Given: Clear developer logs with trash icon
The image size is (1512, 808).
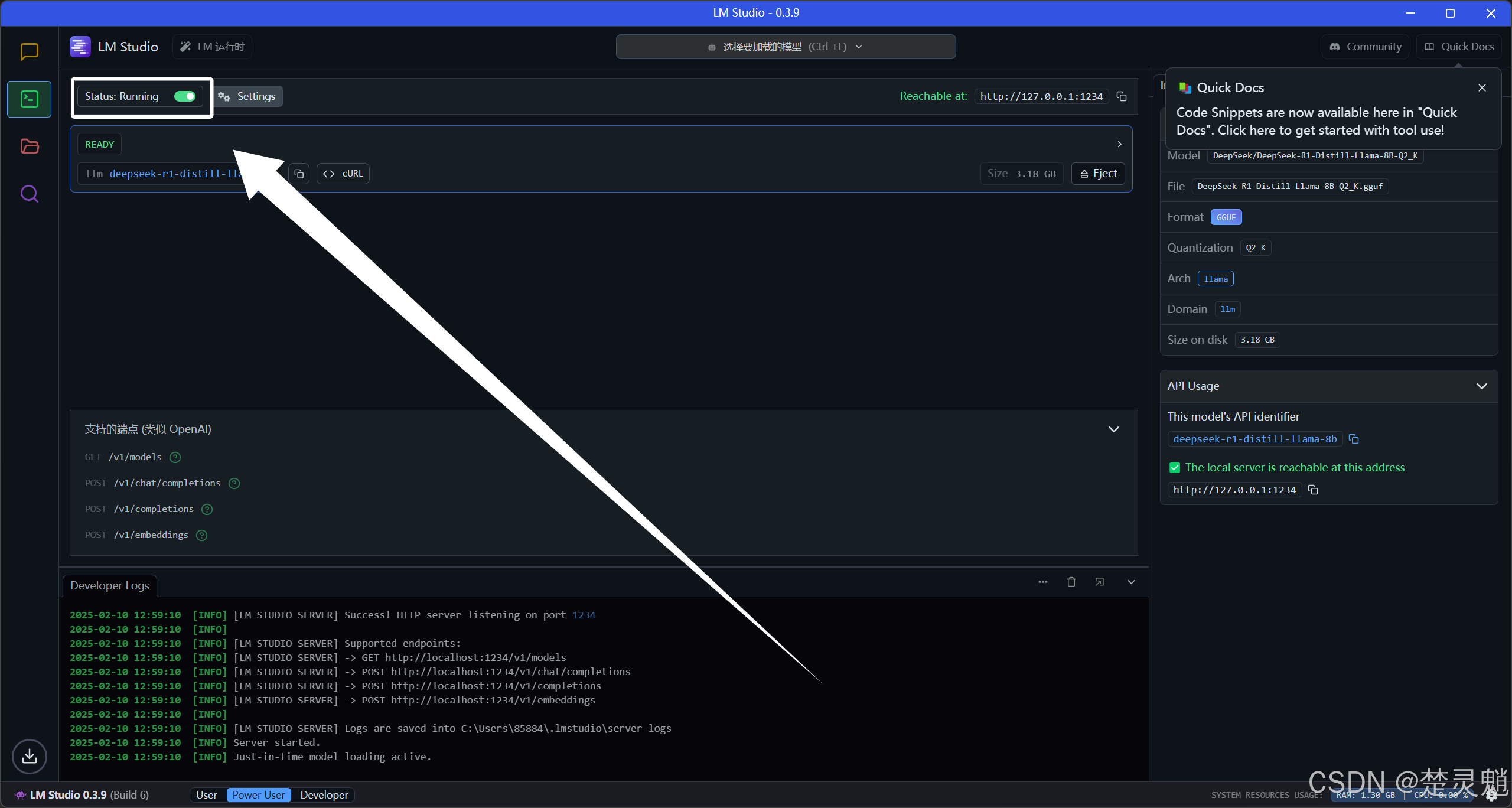Looking at the screenshot, I should pyautogui.click(x=1071, y=582).
